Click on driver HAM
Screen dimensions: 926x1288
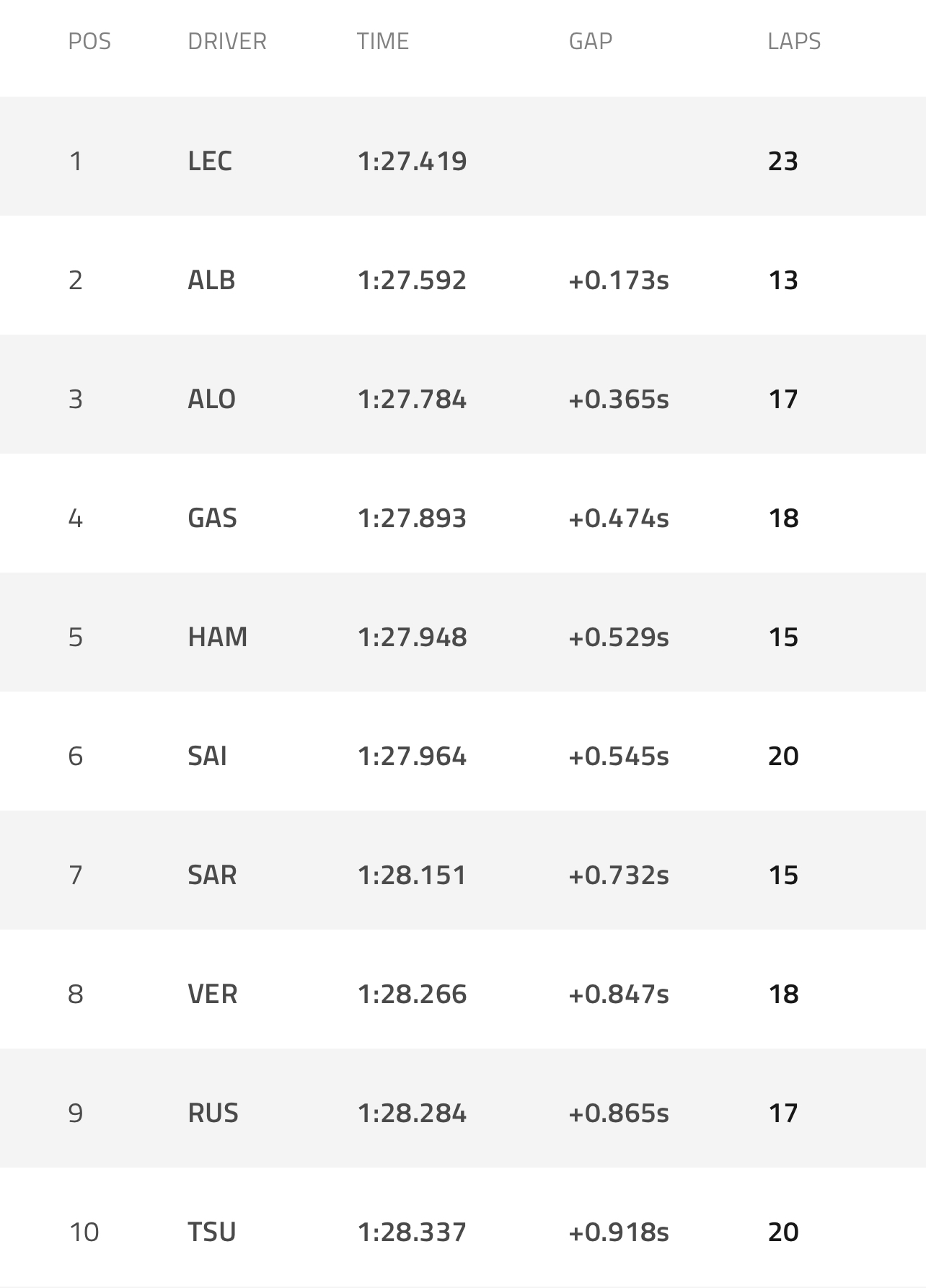click(217, 637)
